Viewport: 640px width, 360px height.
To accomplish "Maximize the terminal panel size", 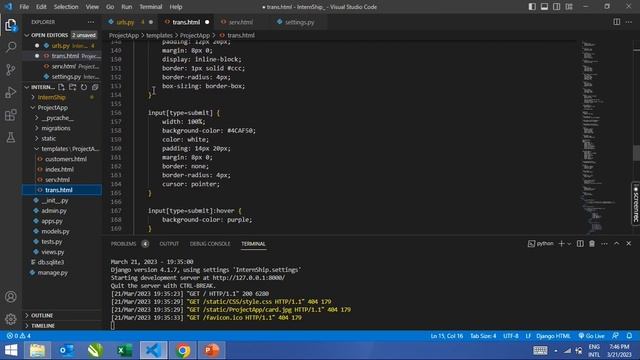I will click(617, 244).
